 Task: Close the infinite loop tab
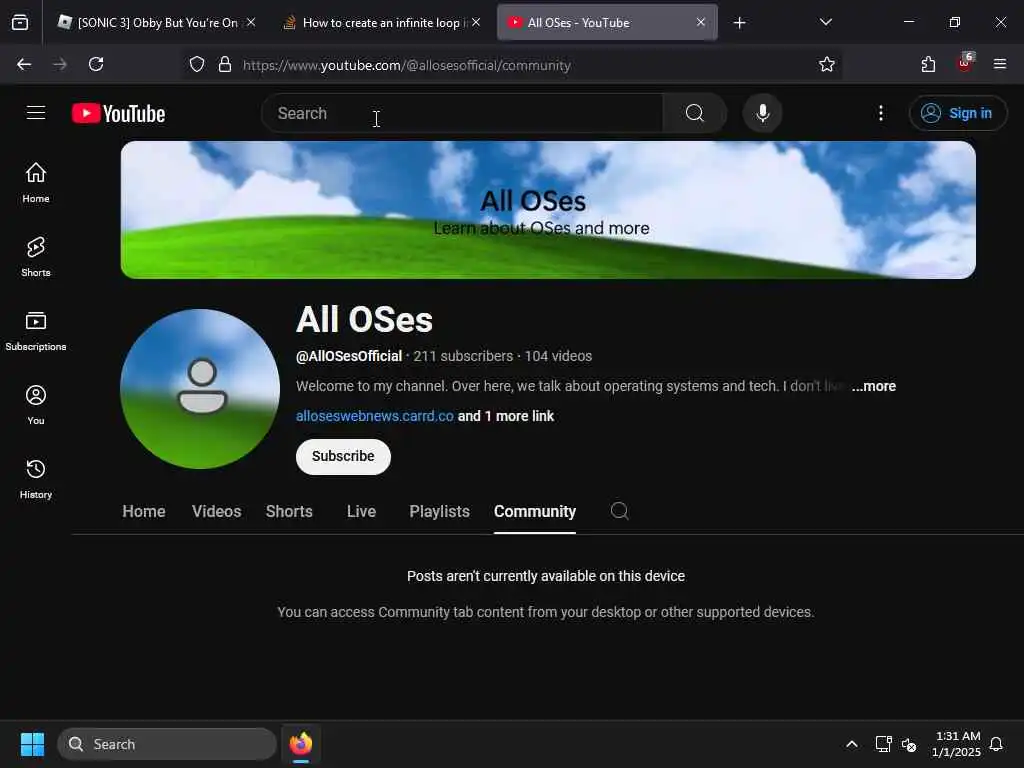tap(476, 22)
